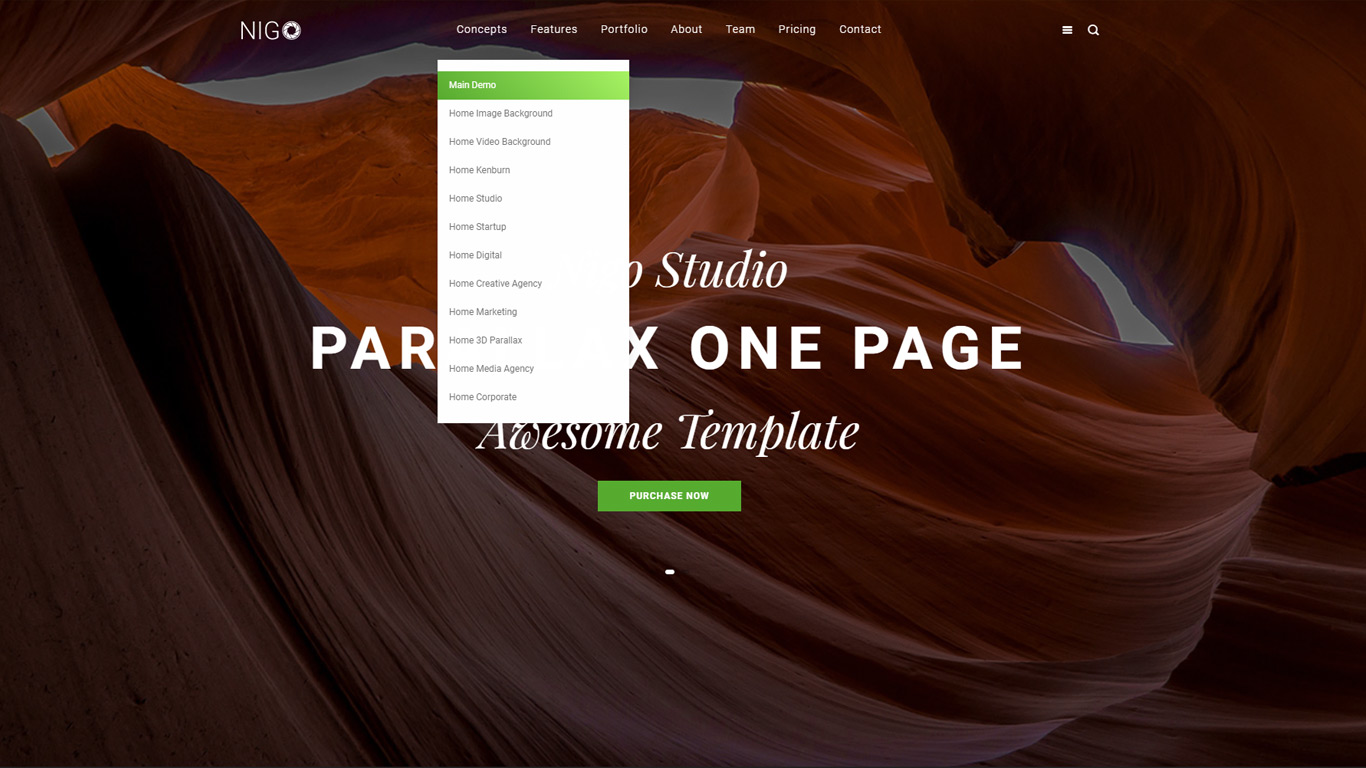Image resolution: width=1366 pixels, height=768 pixels.
Task: Go to the Team section
Action: pos(740,29)
